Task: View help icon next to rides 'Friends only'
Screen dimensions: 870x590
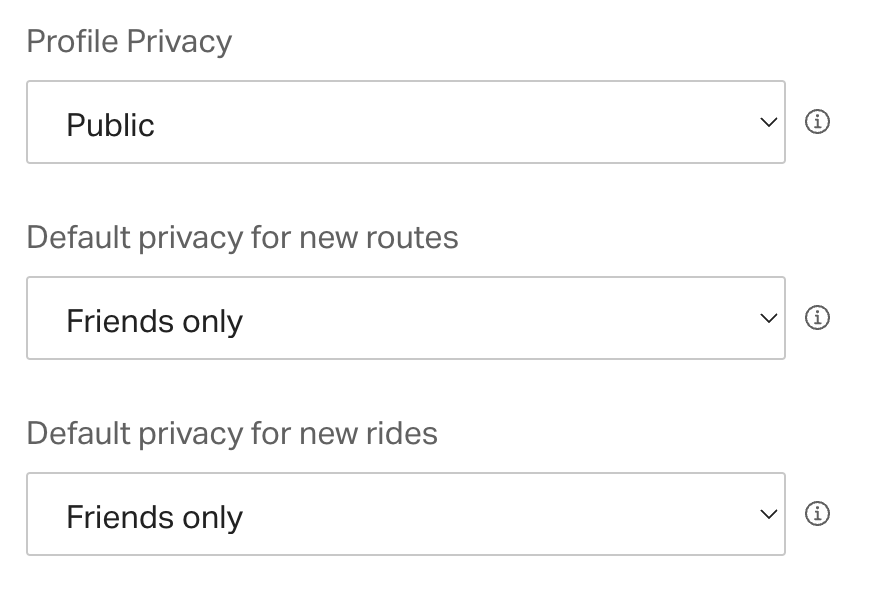Action: 817,513
